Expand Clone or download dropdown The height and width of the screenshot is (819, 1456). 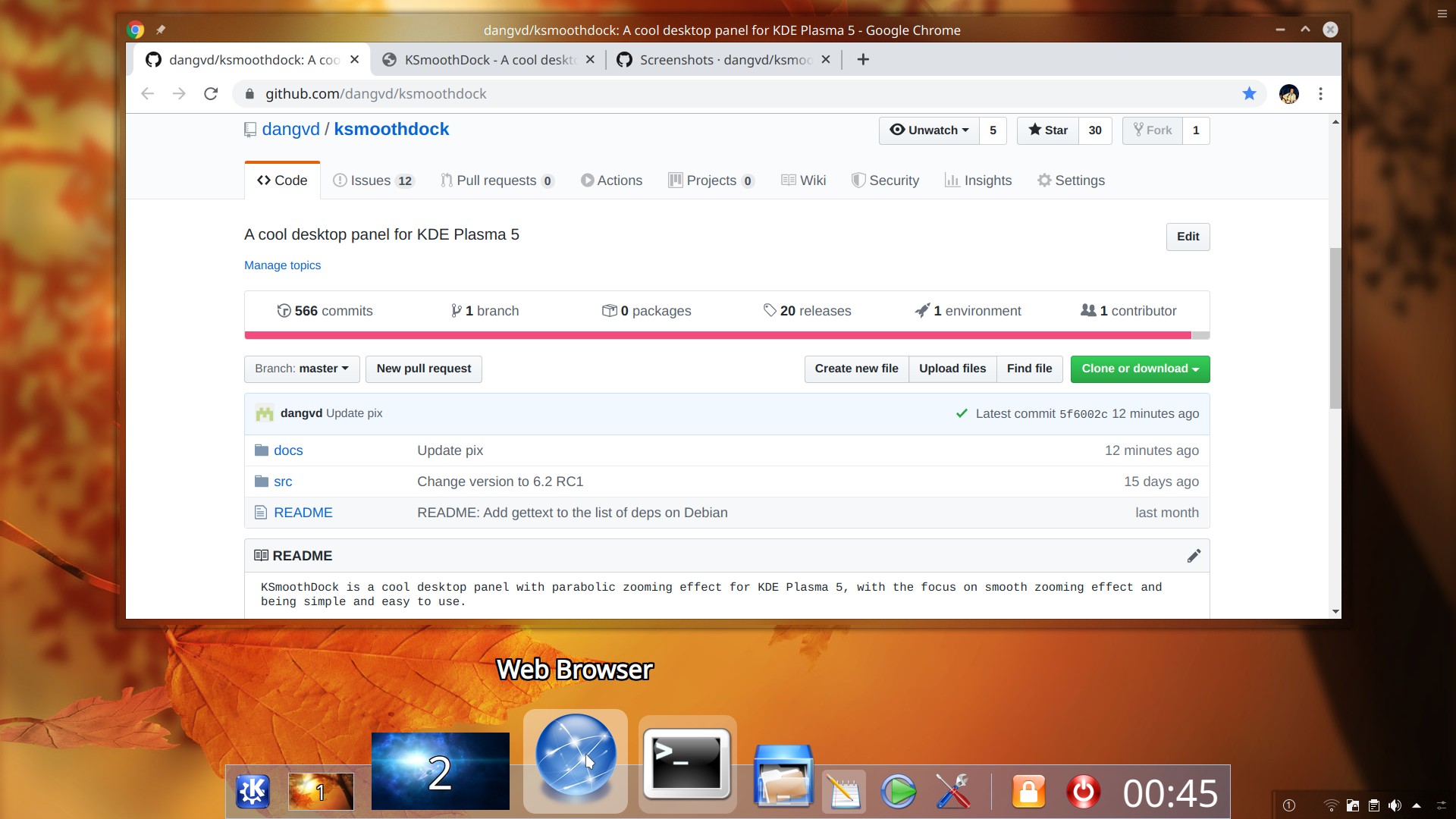[1140, 369]
